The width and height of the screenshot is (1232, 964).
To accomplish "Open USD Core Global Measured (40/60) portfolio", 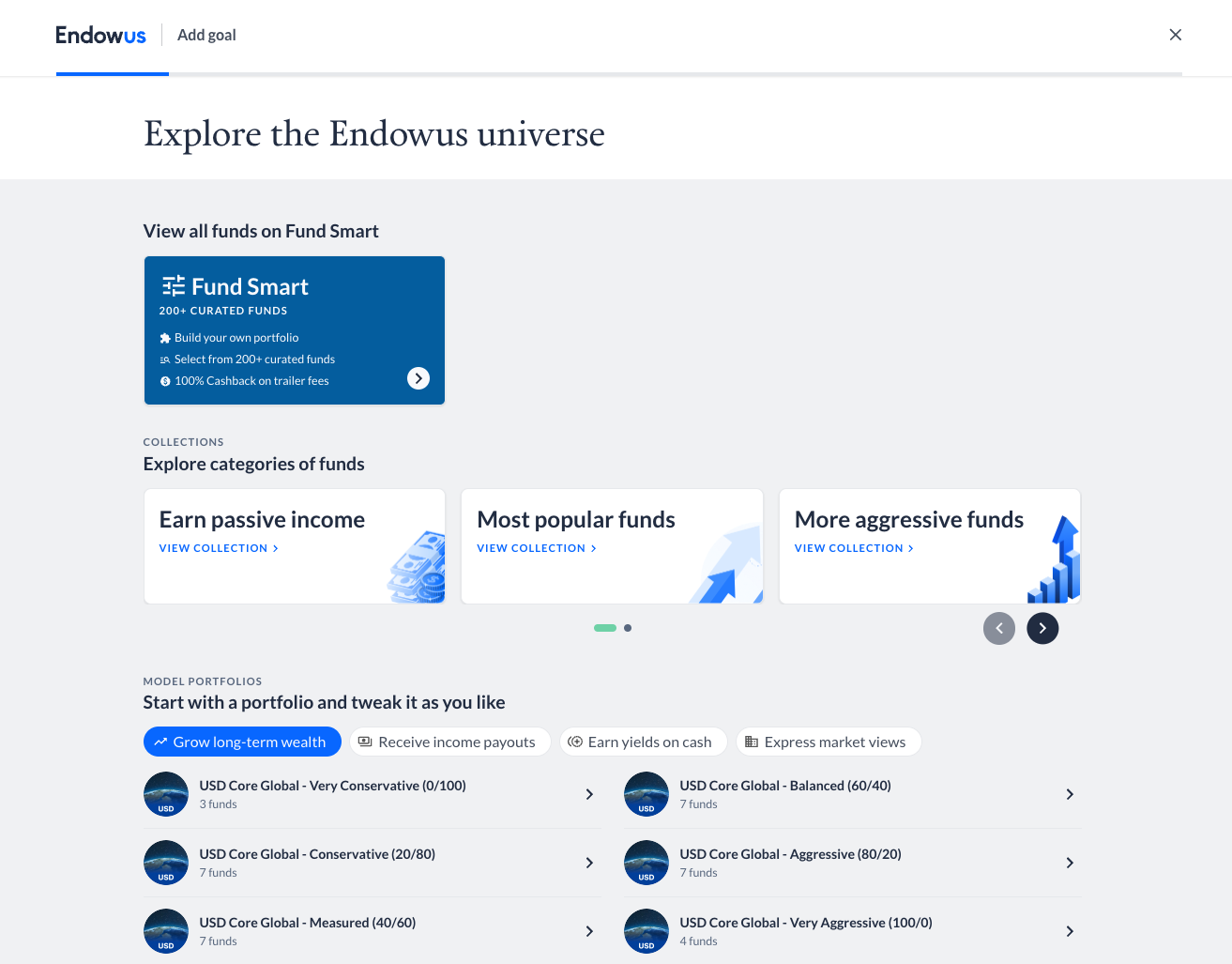I will 372,931.
